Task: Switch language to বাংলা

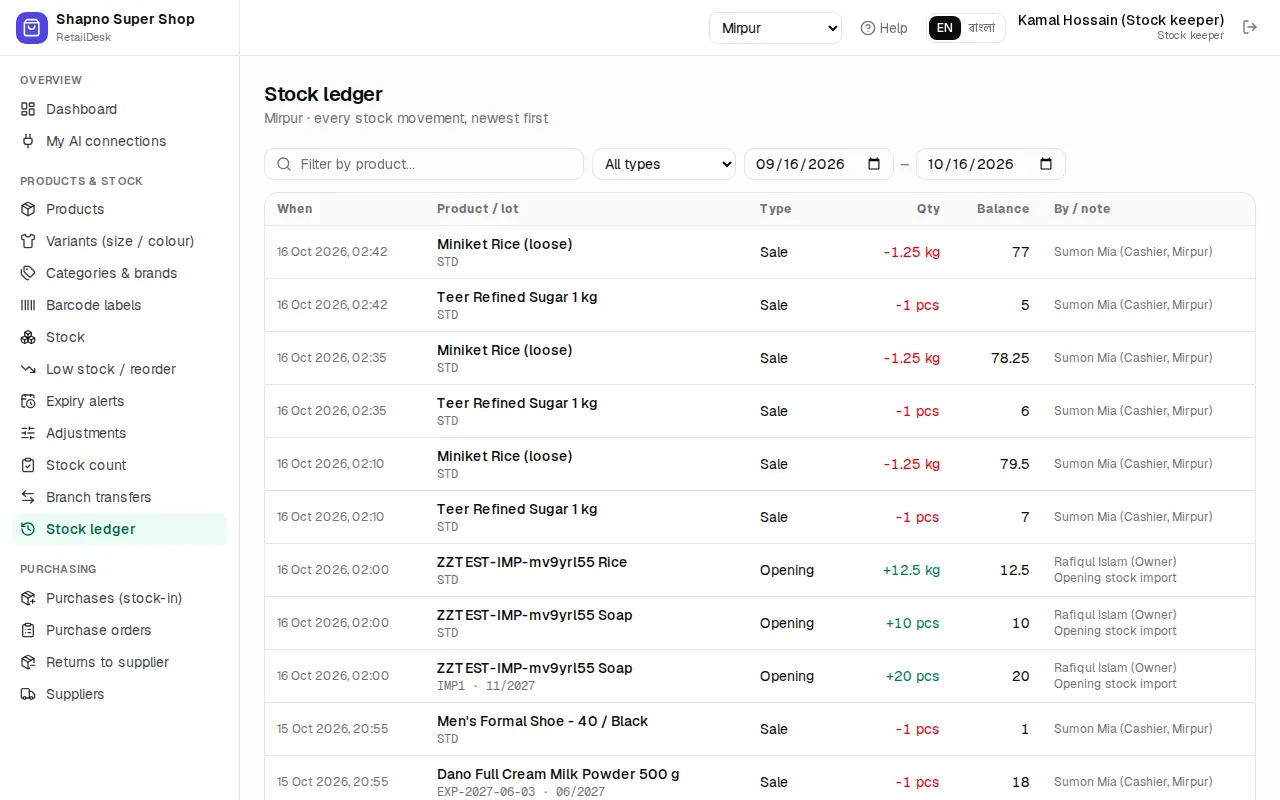Action: coord(982,28)
